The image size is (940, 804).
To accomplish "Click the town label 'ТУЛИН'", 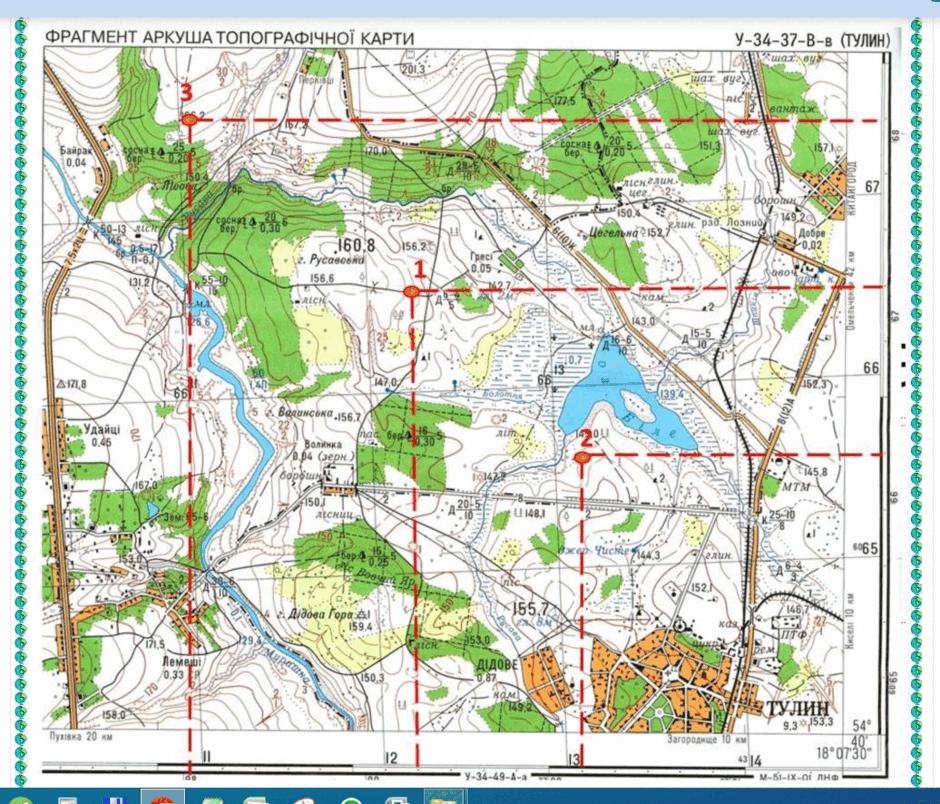I will click(x=797, y=708).
